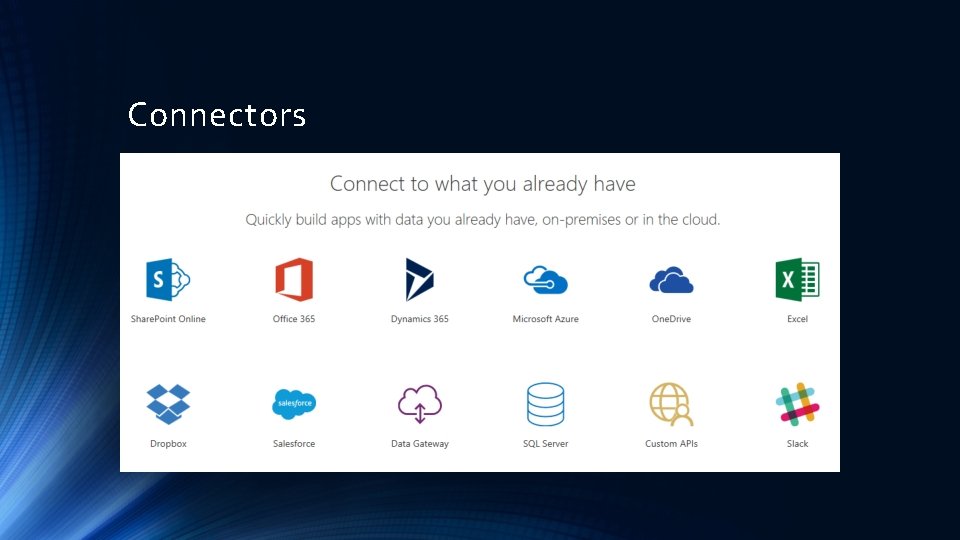Select the OneDrive cloud icon
The image size is (960, 540).
pos(671,280)
